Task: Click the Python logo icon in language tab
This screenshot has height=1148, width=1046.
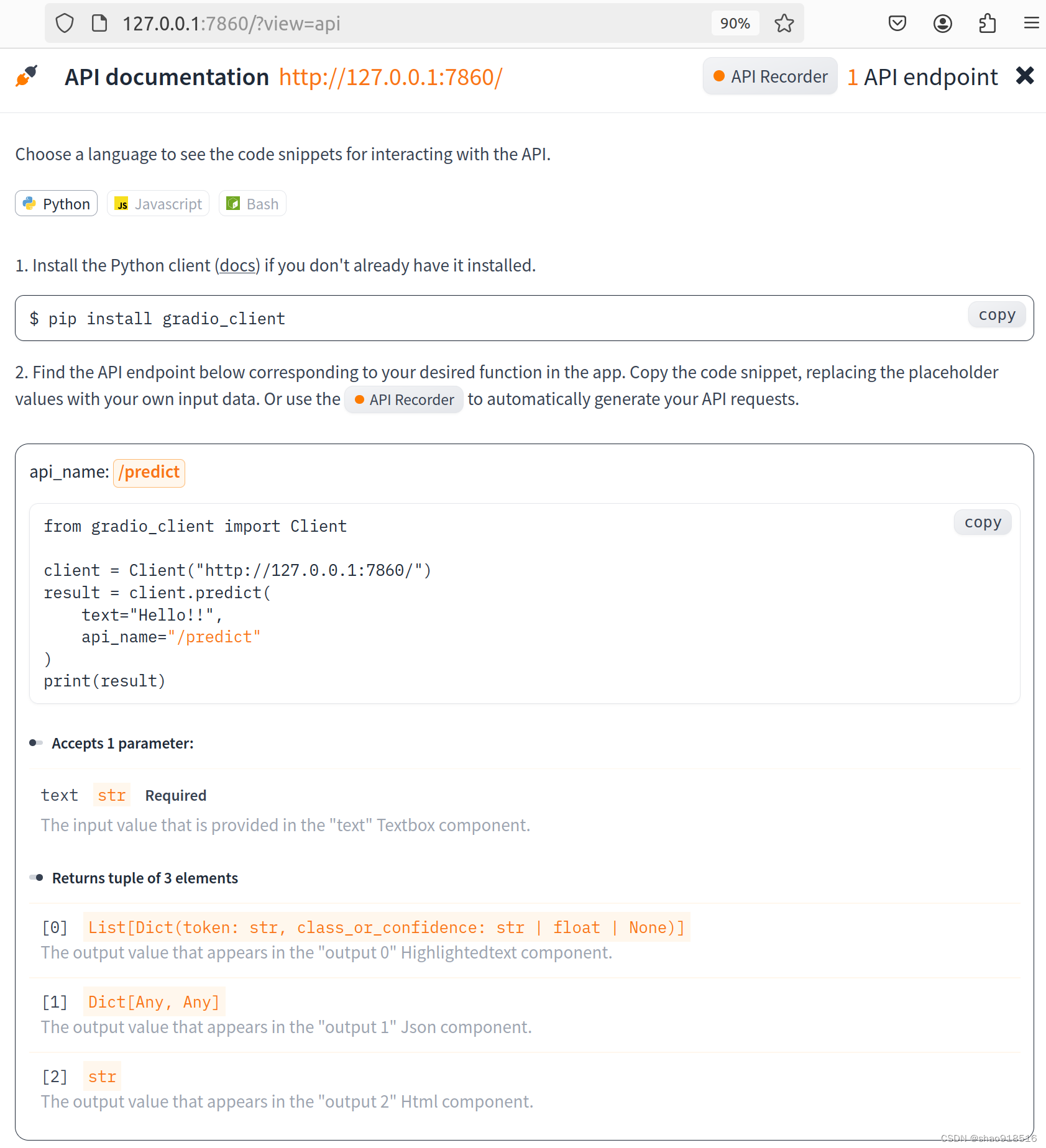Action: coord(29,203)
